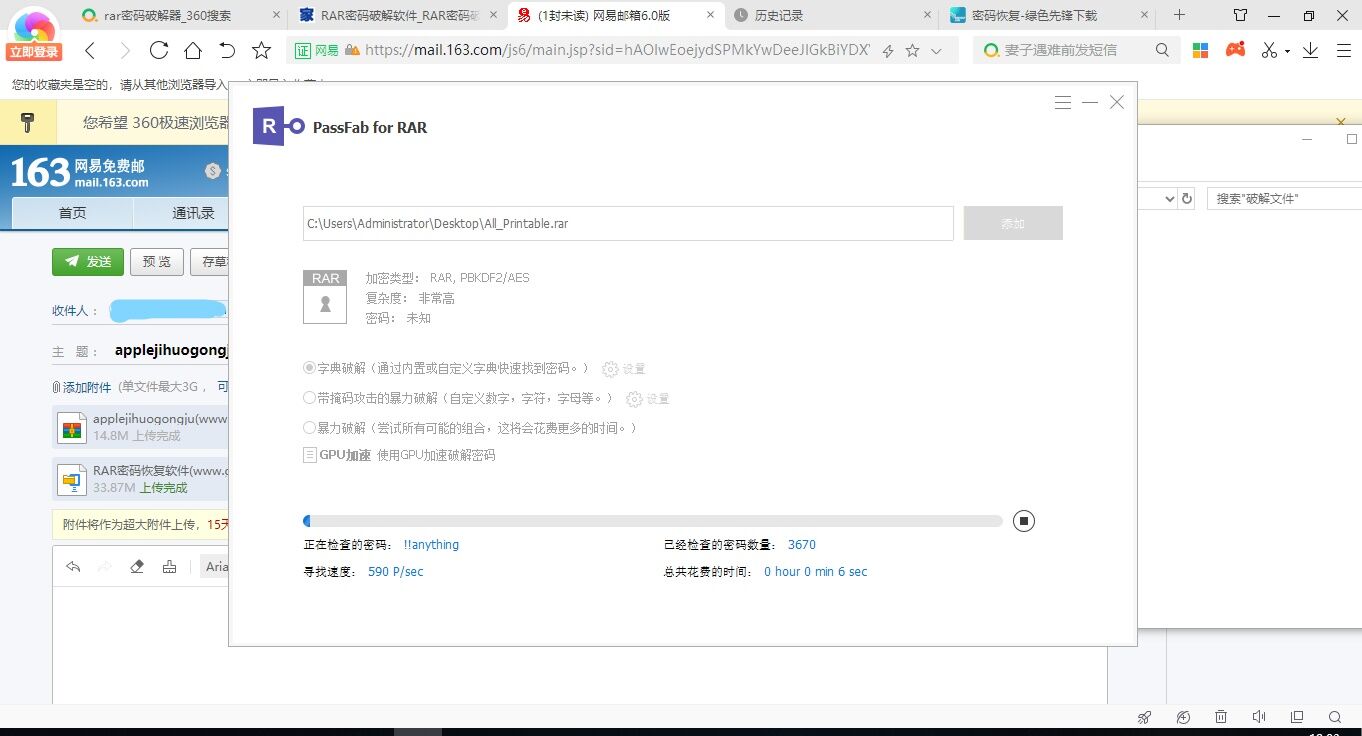Click the browser home icon
1362x736 pixels.
click(193, 51)
